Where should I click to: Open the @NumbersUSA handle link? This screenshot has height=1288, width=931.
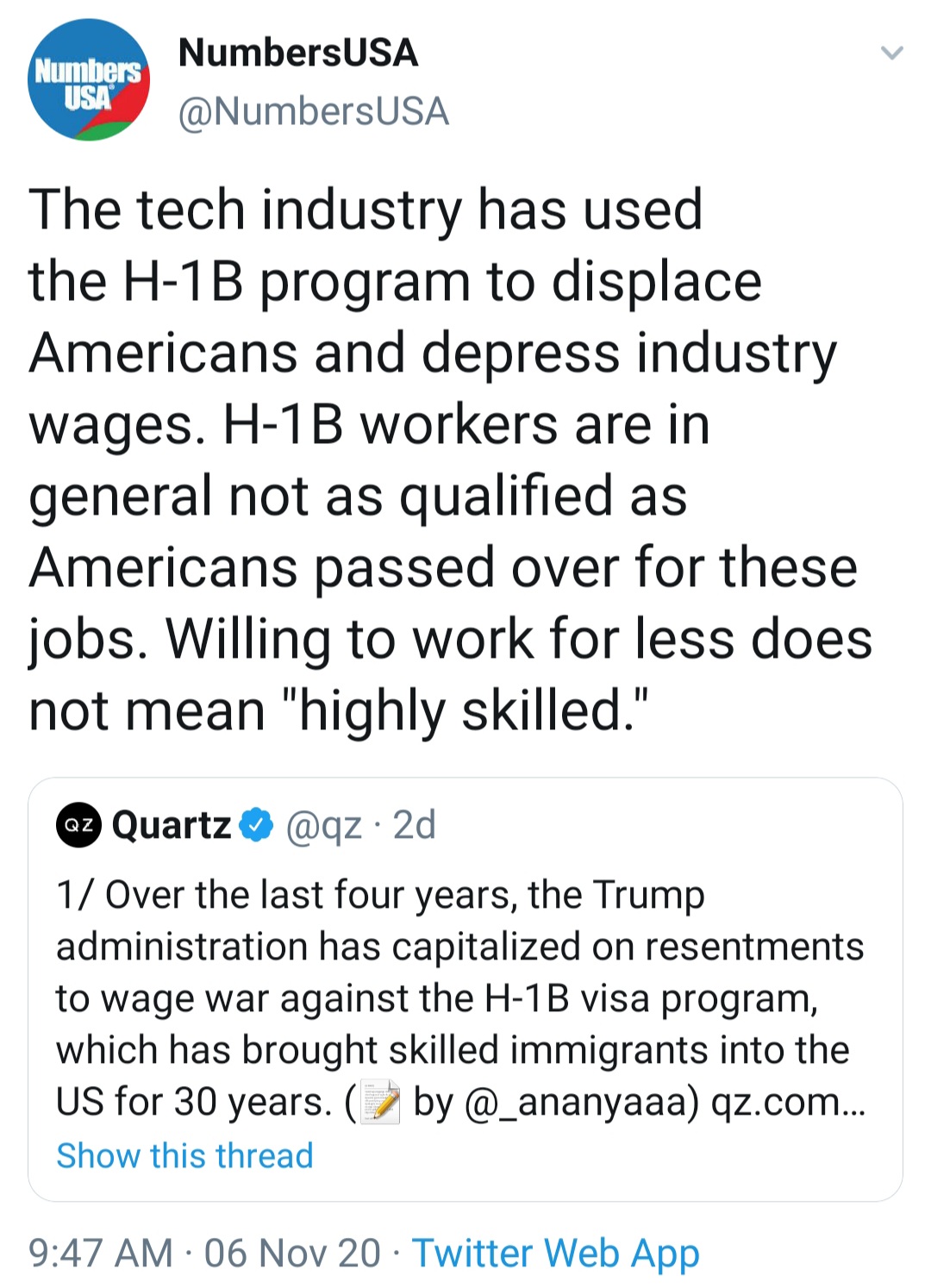tap(313, 112)
